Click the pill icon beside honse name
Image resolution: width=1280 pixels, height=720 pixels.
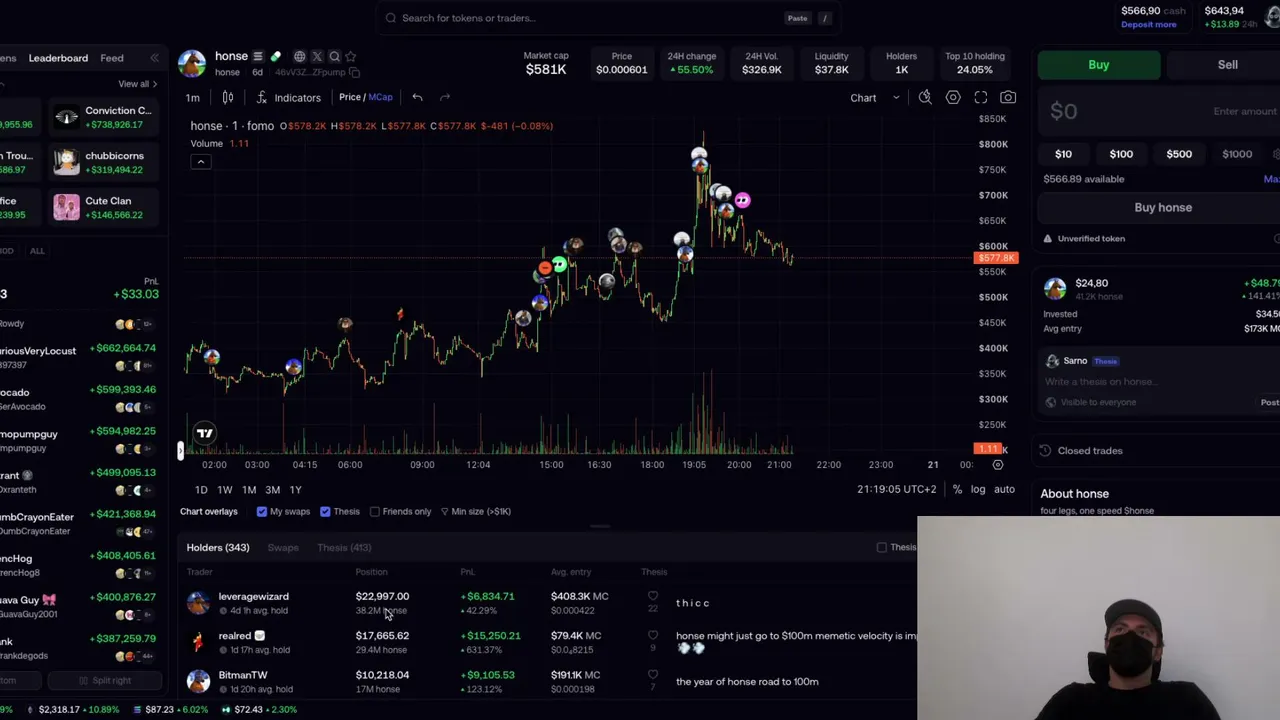276,56
